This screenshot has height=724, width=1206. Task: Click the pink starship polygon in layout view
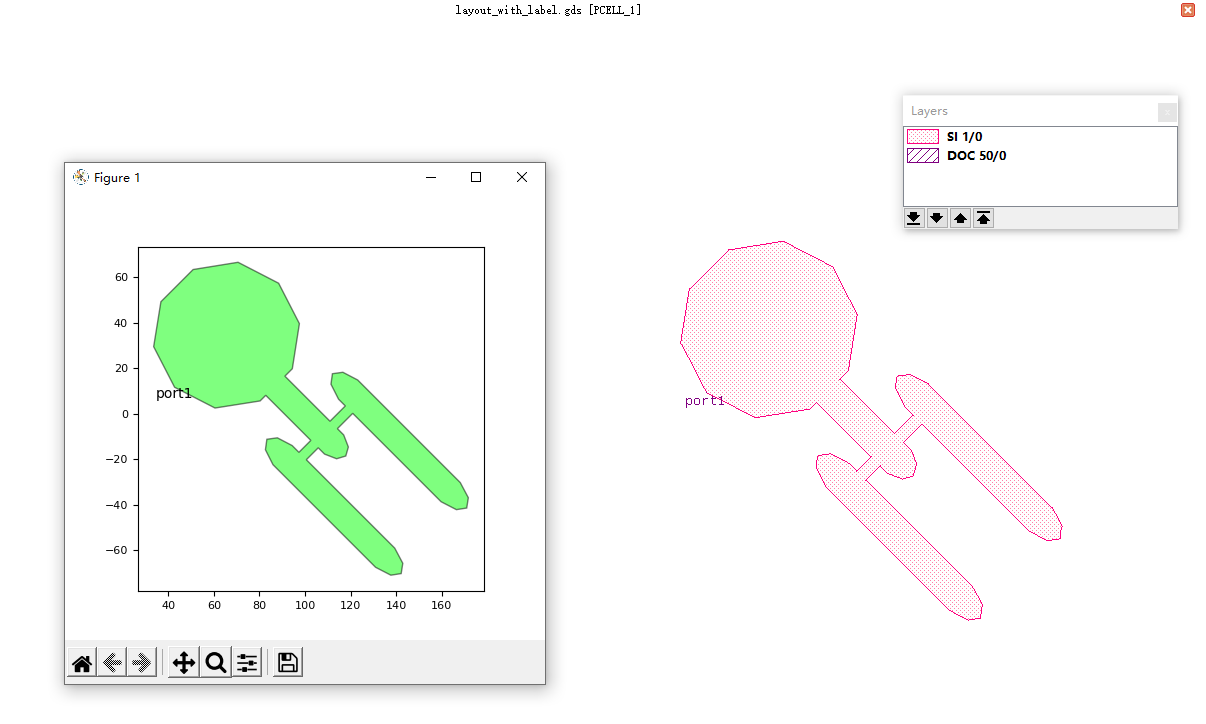(770, 330)
